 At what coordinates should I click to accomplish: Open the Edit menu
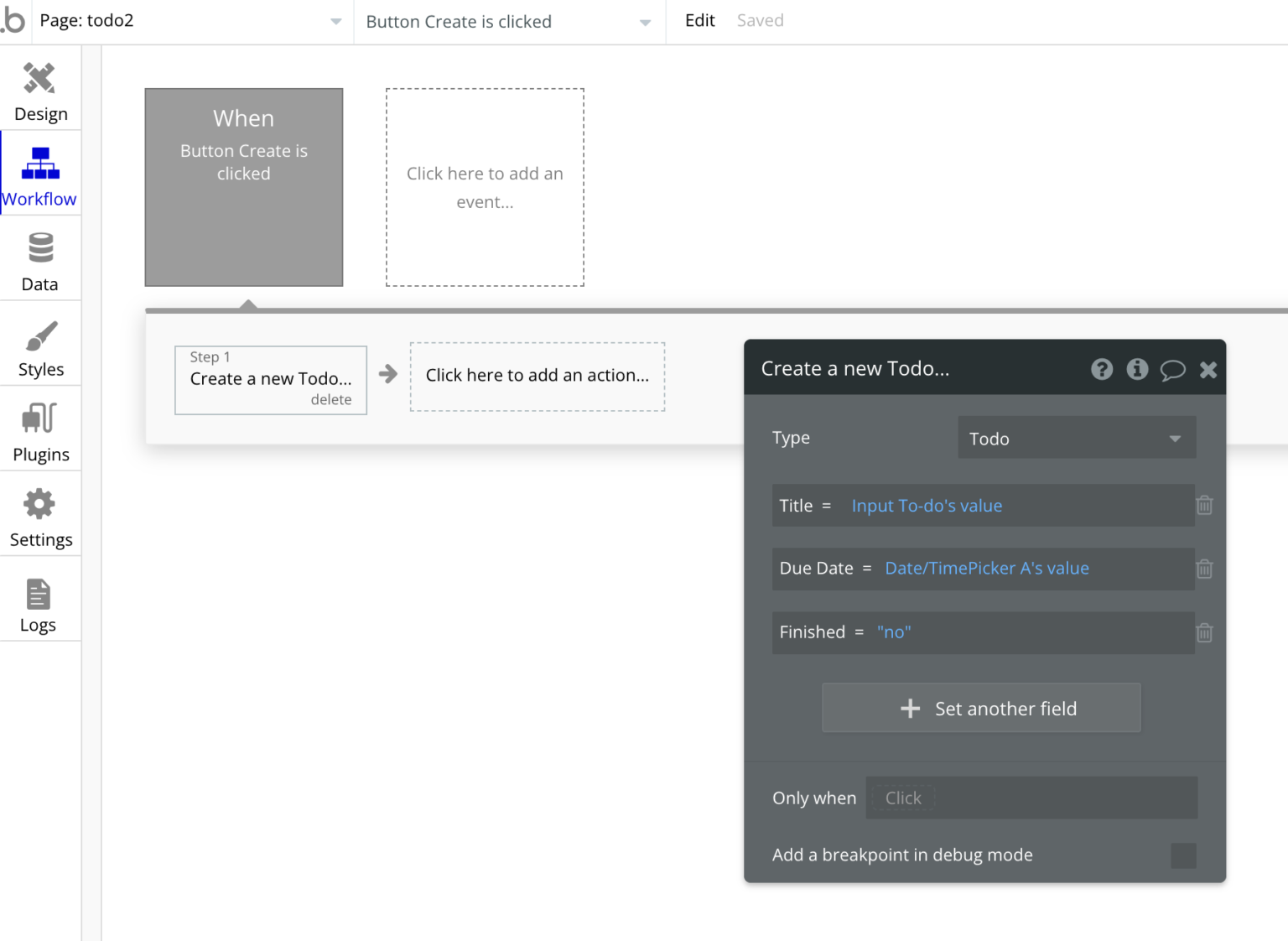click(x=699, y=21)
